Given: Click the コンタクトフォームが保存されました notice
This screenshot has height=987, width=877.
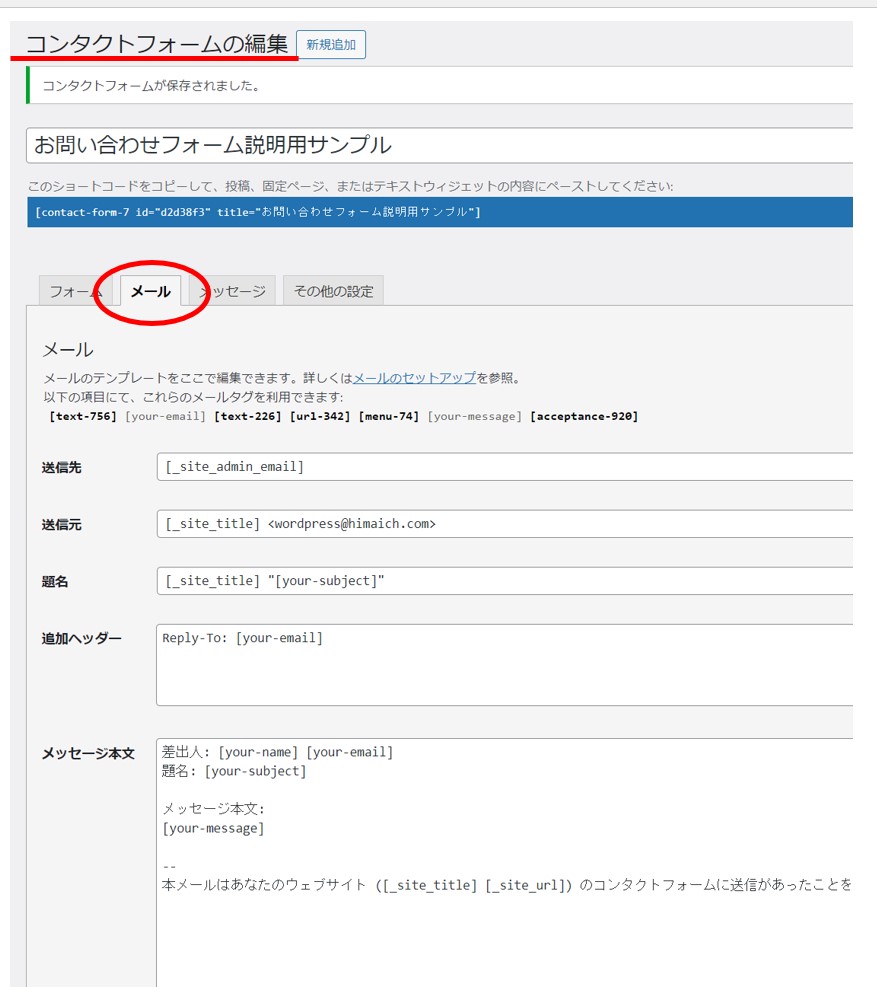Looking at the screenshot, I should click(439, 86).
